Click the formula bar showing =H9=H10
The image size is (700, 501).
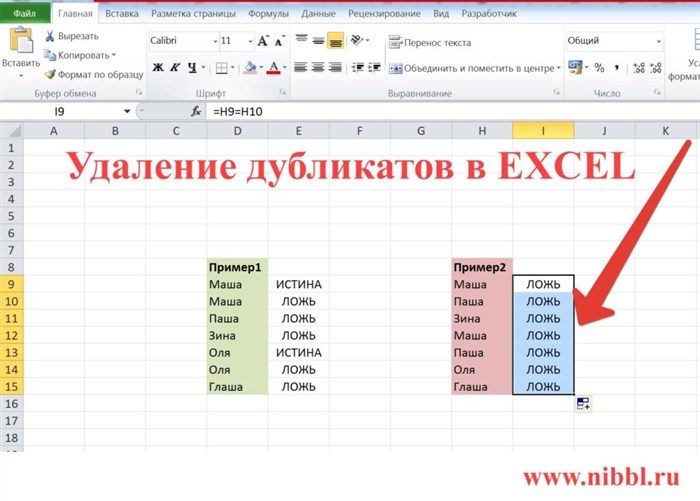click(x=452, y=112)
